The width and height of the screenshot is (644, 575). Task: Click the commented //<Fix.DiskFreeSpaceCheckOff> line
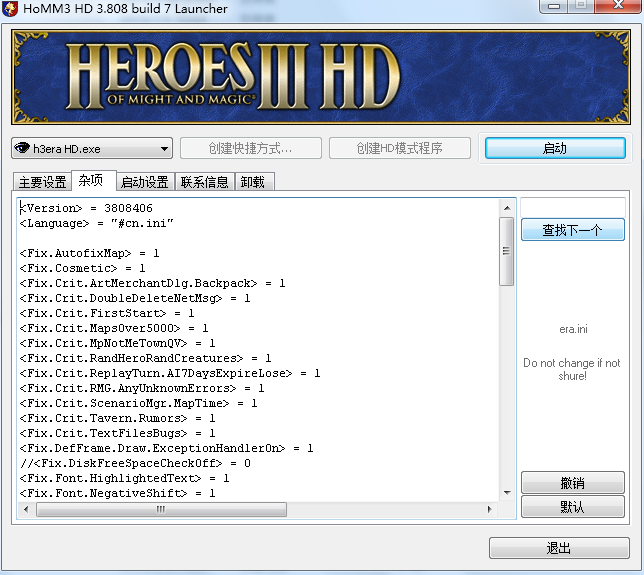click(x=135, y=463)
